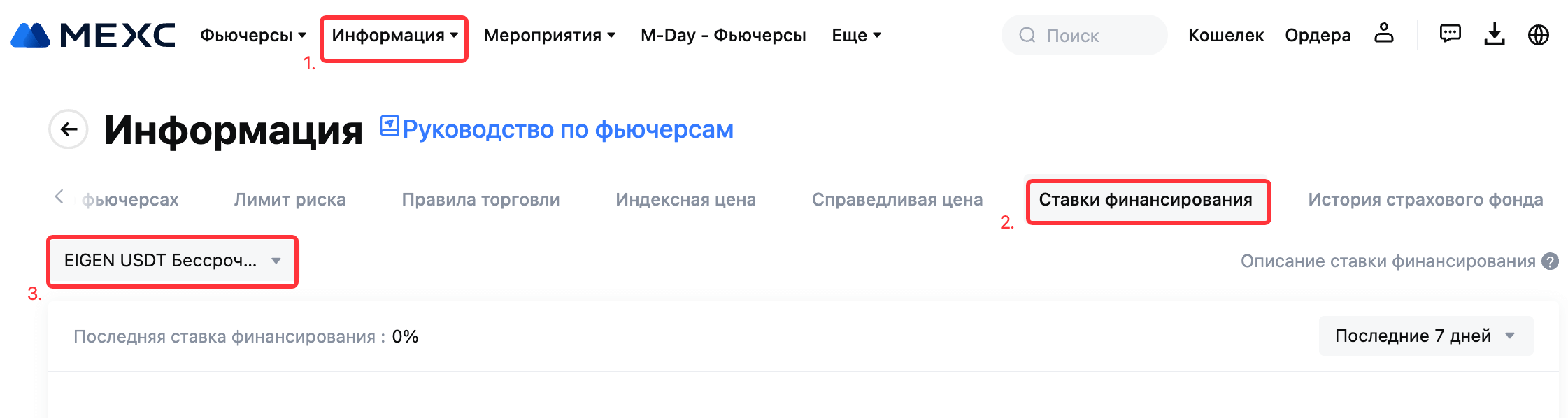The image size is (1568, 418).
Task: Open the language globe icon
Action: point(1538,34)
